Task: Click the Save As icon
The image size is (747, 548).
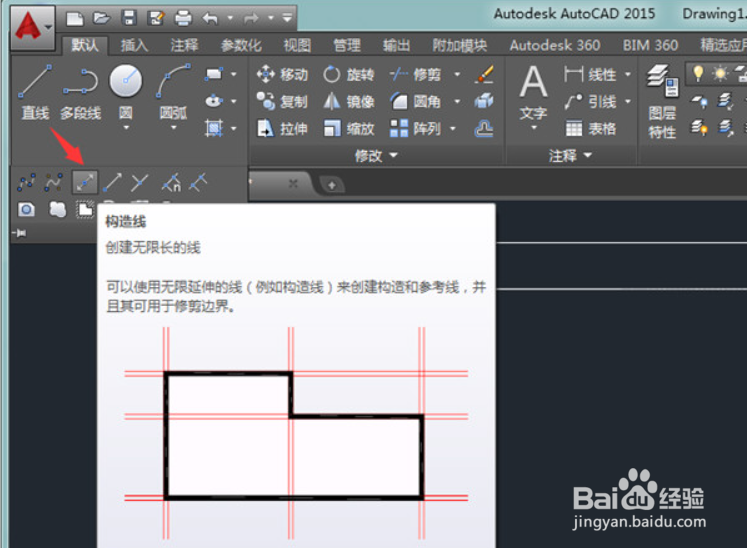Action: pyautogui.click(x=156, y=18)
